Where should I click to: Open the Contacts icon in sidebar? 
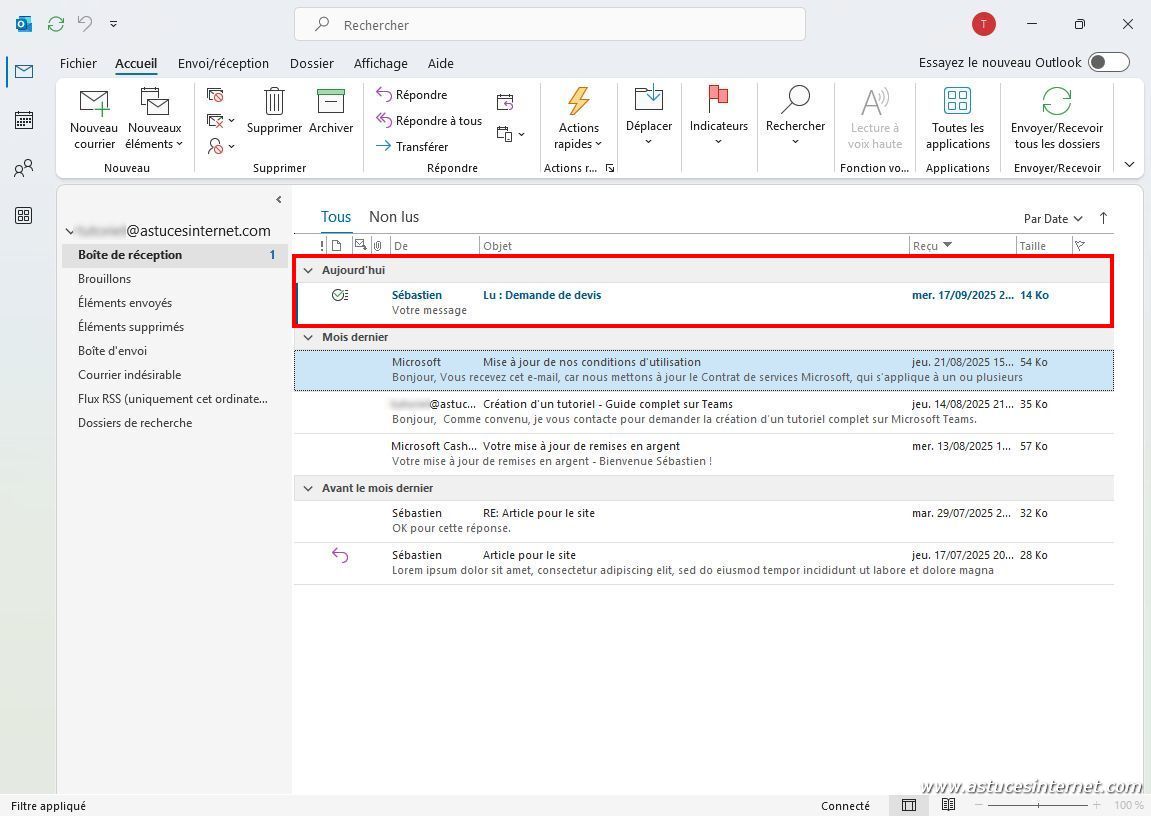point(24,168)
